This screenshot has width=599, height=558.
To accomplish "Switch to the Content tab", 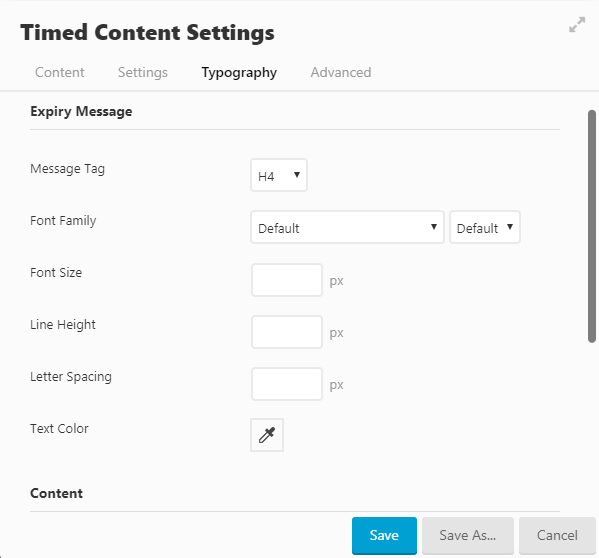I will click(x=60, y=72).
